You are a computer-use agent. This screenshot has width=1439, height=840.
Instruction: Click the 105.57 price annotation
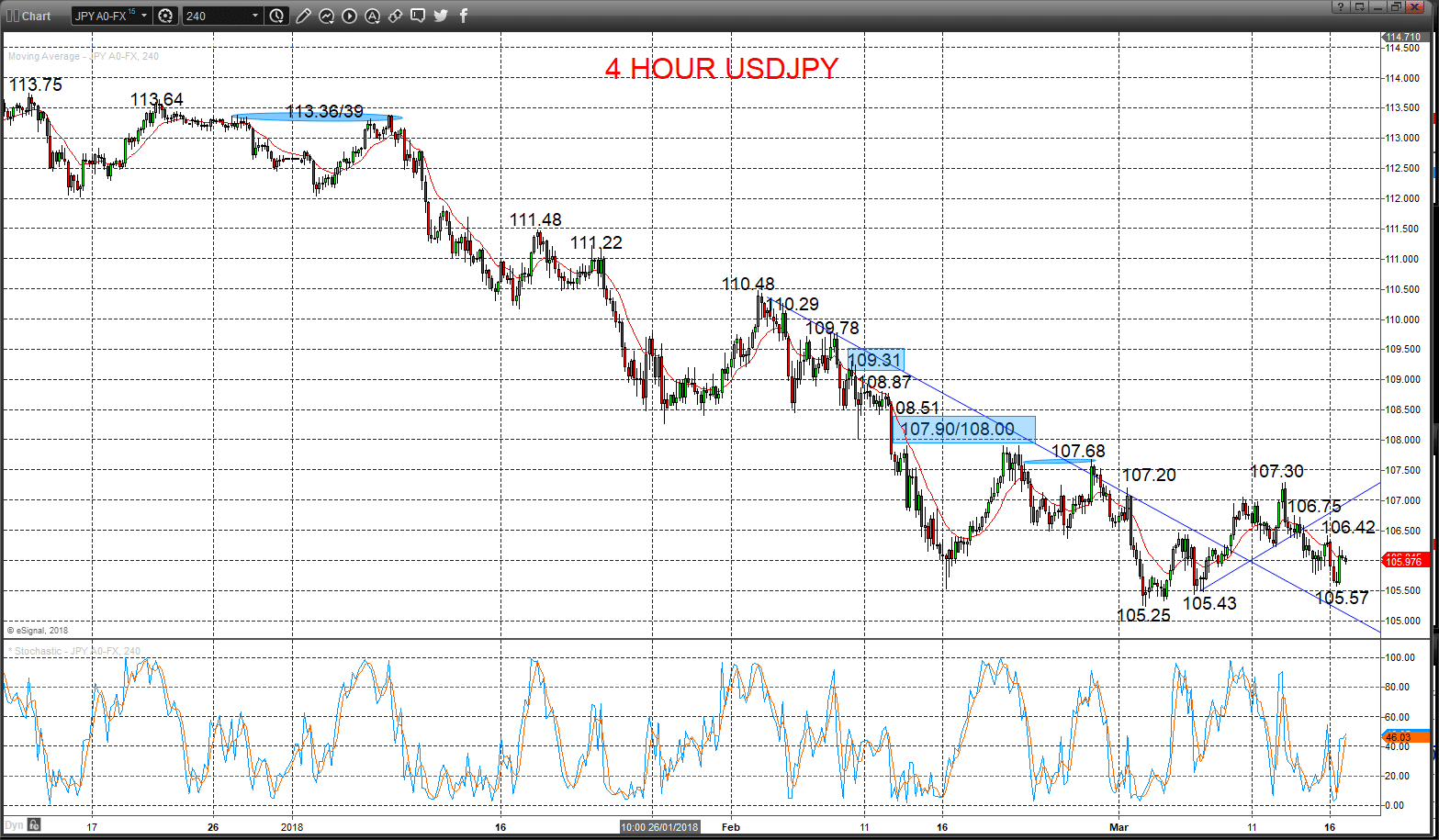(1342, 598)
